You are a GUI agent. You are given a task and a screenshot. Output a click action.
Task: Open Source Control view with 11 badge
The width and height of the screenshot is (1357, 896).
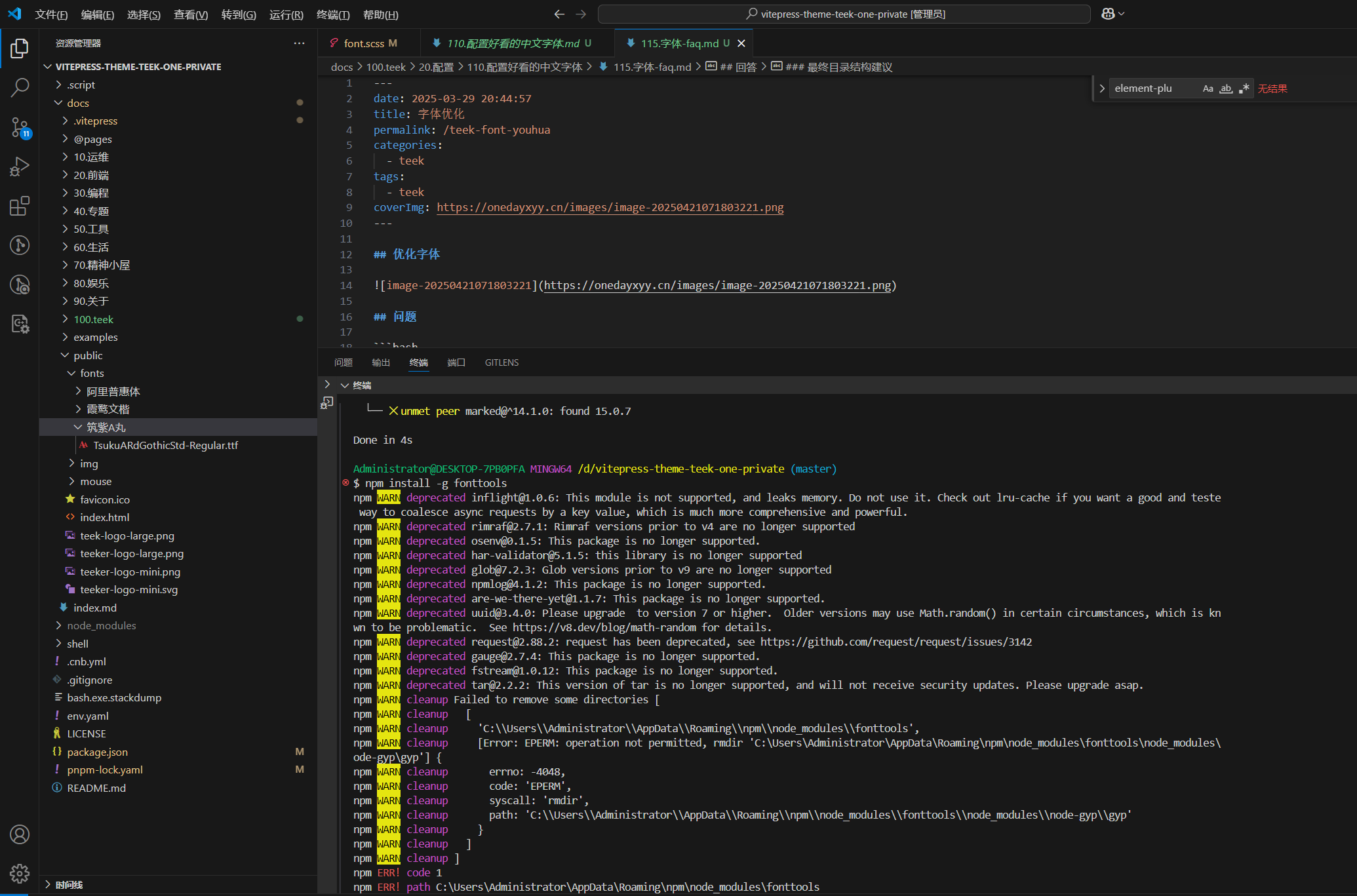[x=20, y=127]
